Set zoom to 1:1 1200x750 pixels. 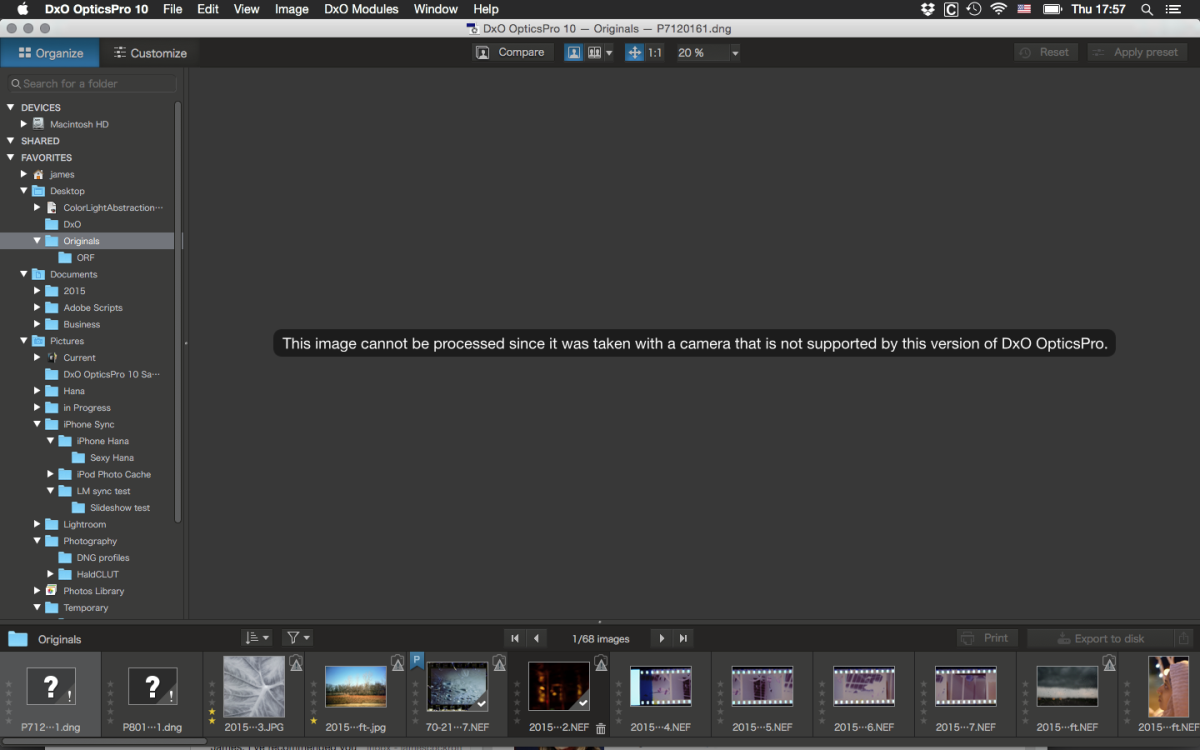[x=655, y=53]
